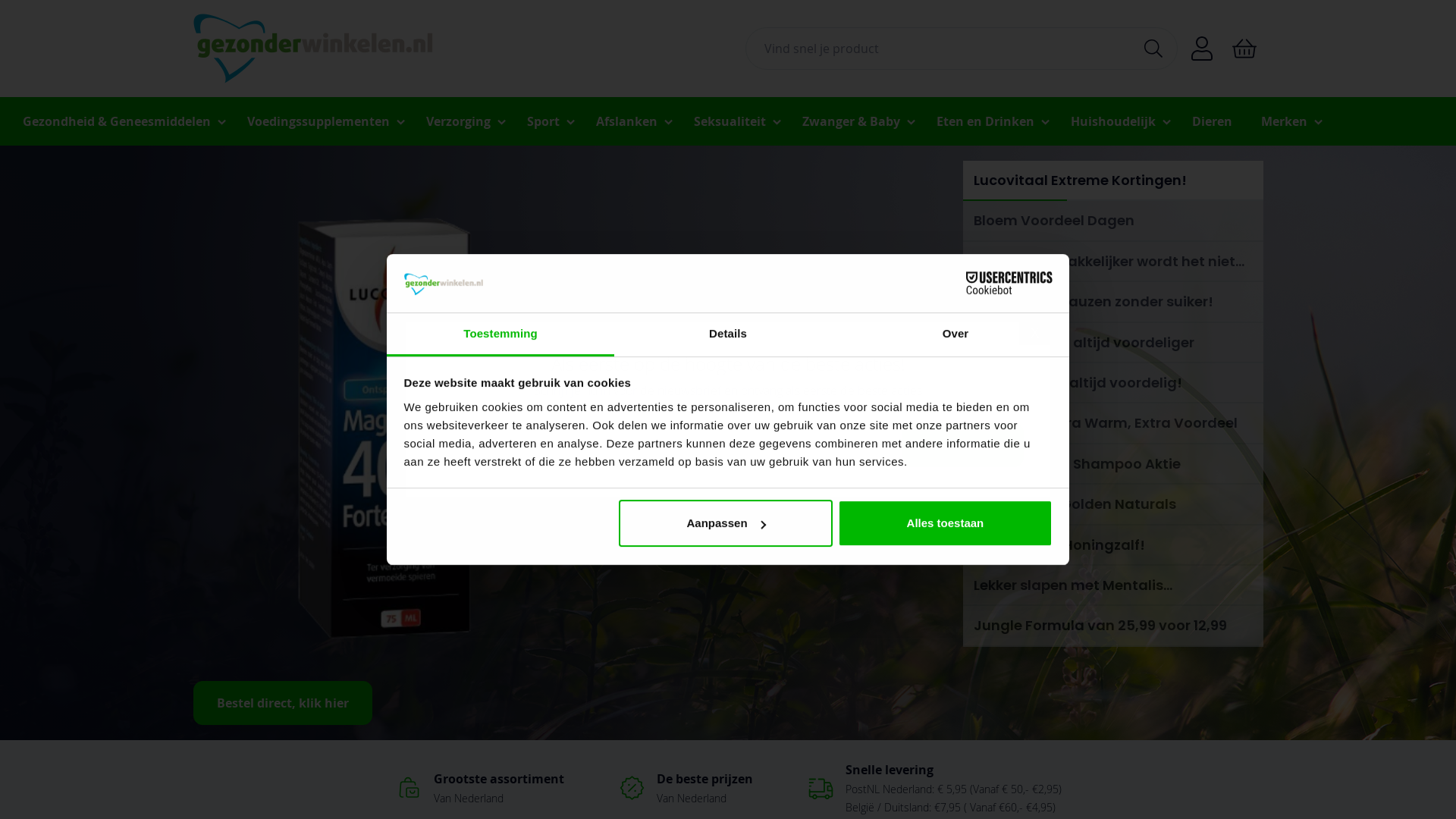The width and height of the screenshot is (1456, 819).
Task: Click the Alles toestaan button
Action: click(945, 523)
